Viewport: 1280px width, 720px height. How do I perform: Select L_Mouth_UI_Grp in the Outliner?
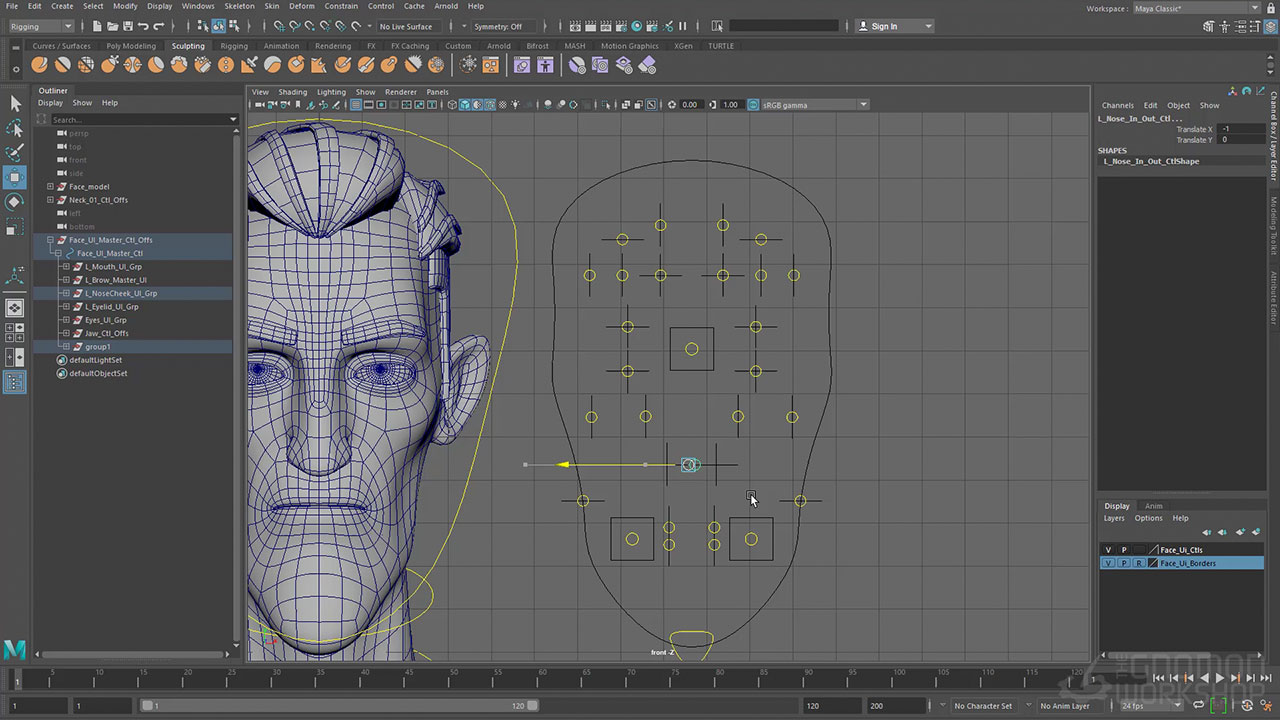click(x=113, y=267)
